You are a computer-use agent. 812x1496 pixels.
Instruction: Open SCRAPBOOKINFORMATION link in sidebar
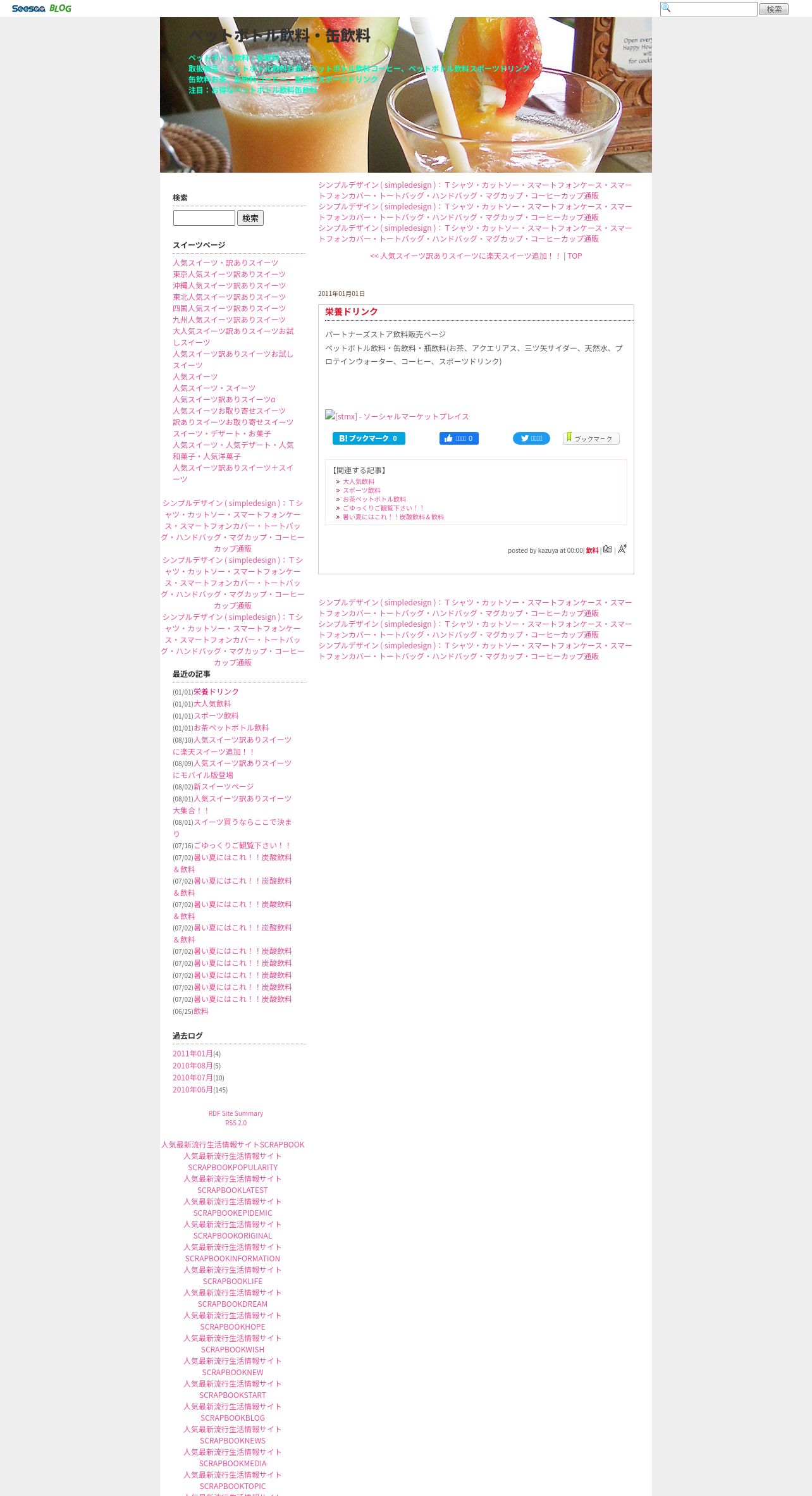(x=233, y=1253)
